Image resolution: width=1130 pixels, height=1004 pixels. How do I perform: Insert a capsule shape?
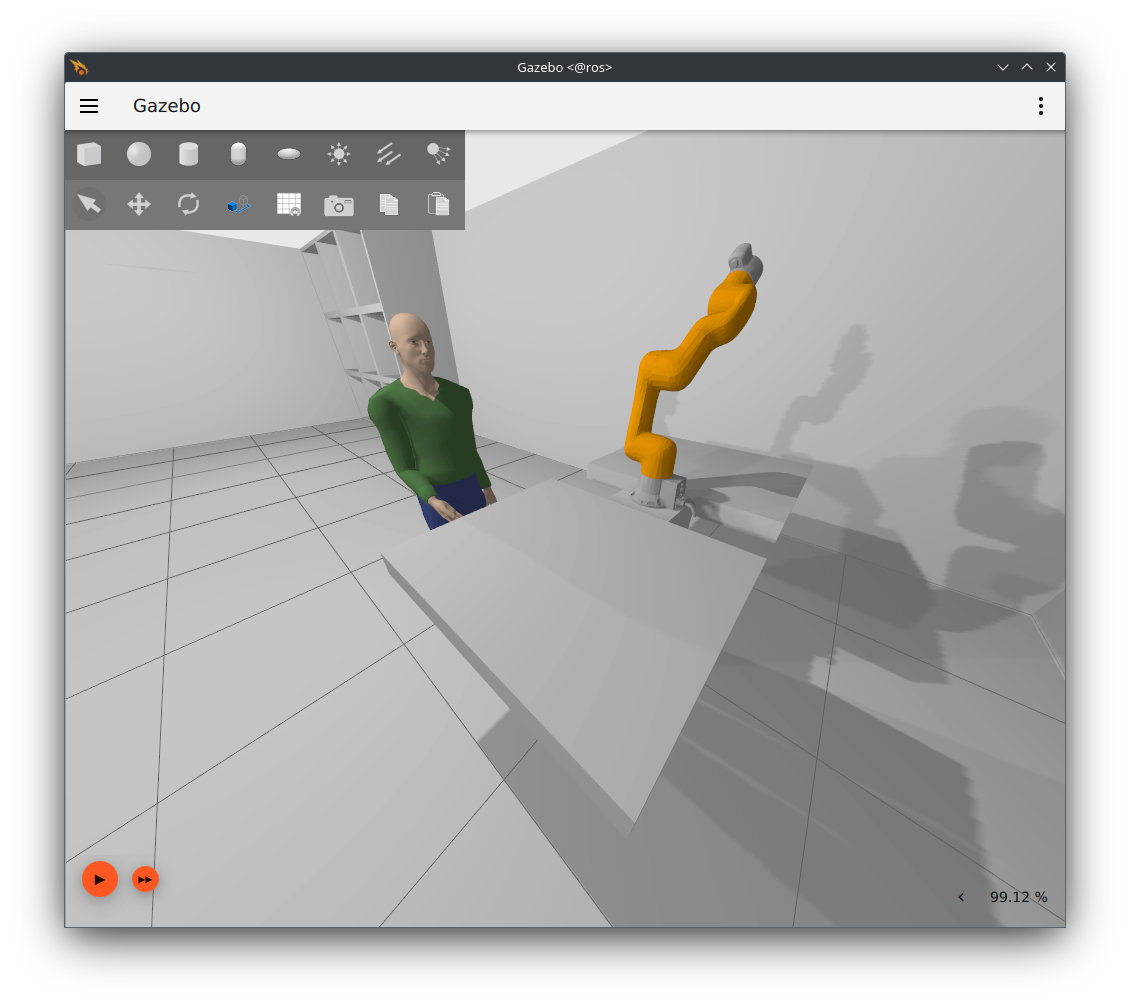238,154
